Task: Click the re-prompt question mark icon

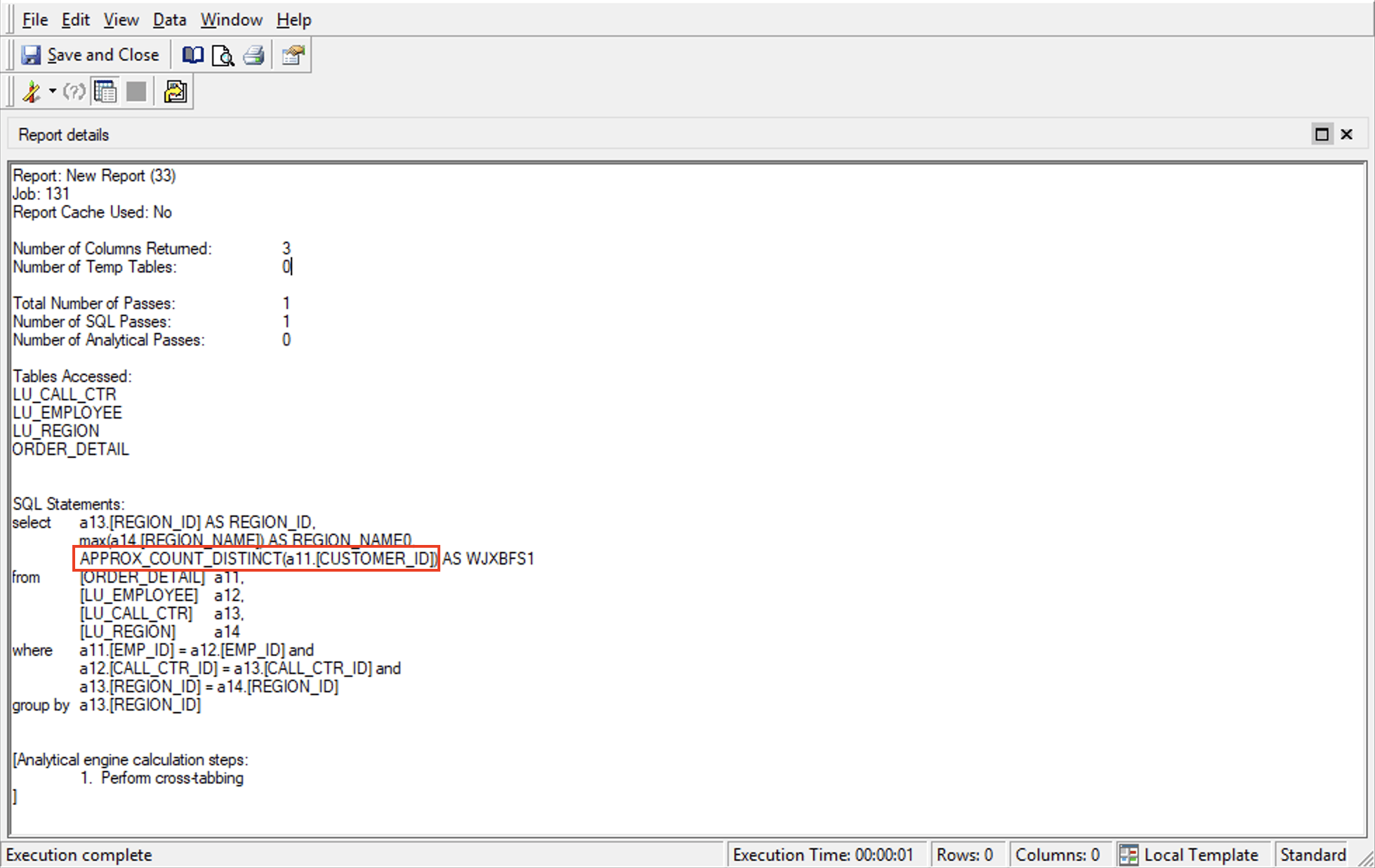Action: (74, 92)
